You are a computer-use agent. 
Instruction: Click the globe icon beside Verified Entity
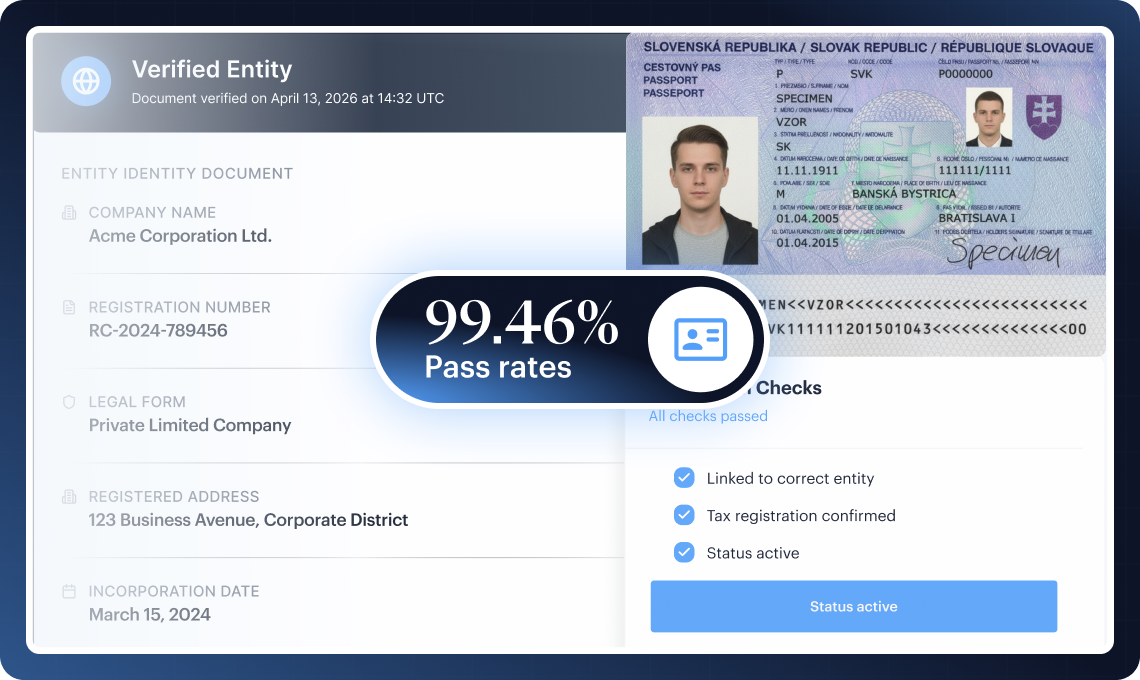[86, 81]
